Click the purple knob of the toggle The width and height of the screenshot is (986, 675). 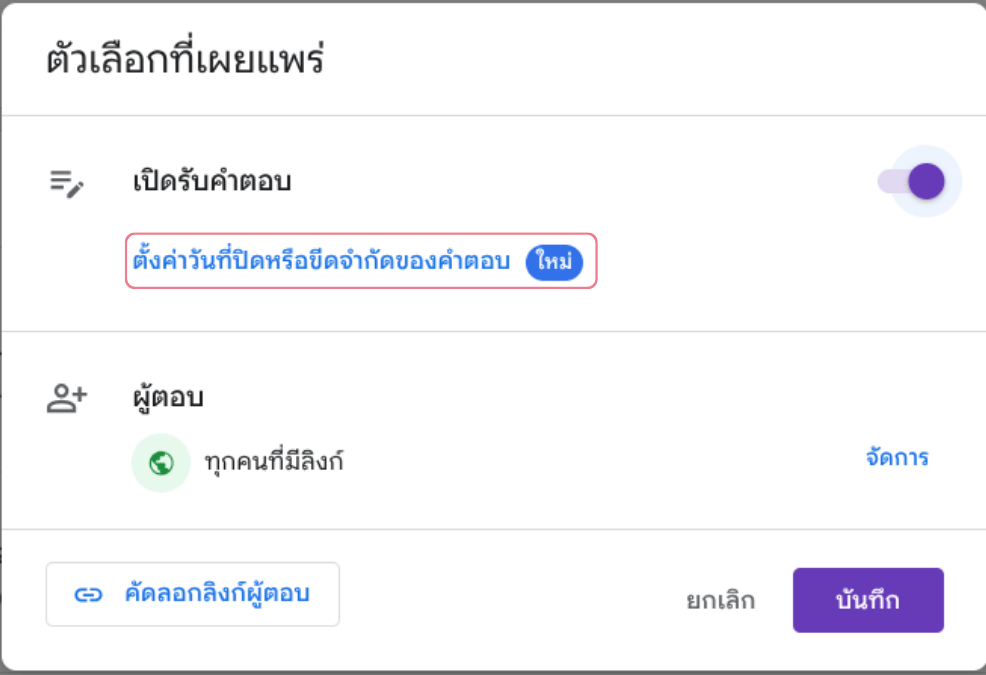927,182
